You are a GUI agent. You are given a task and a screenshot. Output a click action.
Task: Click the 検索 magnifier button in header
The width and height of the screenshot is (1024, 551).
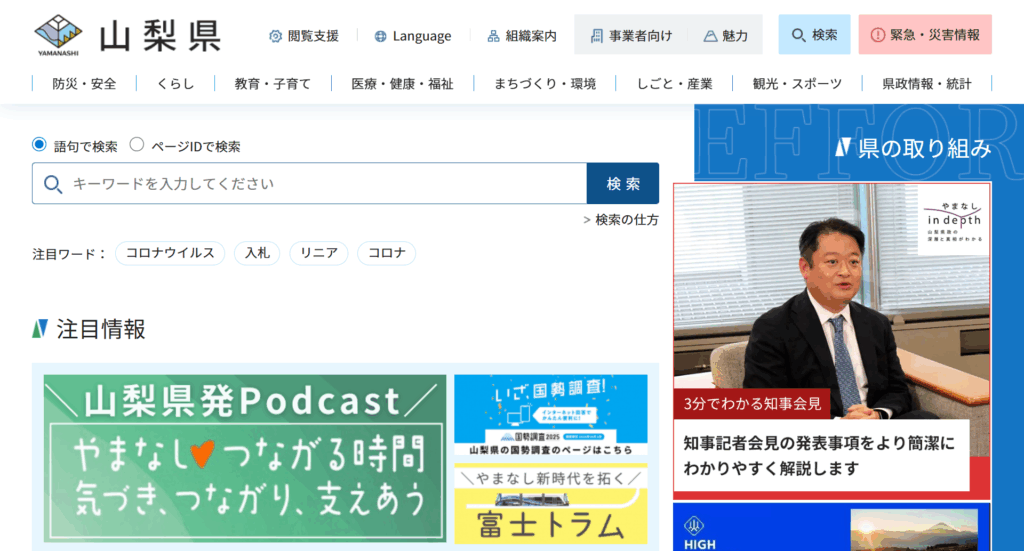click(x=814, y=35)
